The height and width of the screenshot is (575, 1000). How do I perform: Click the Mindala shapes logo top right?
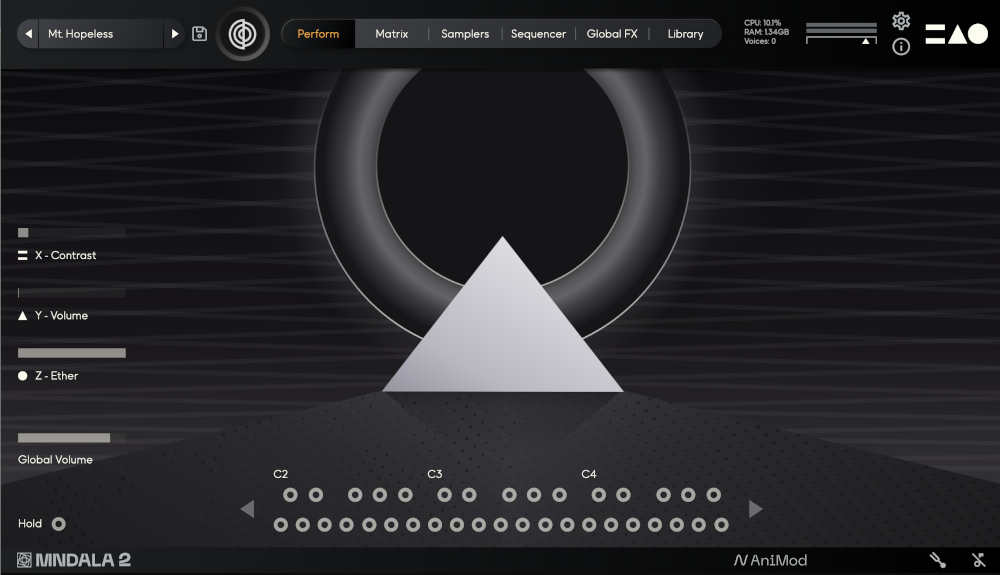pyautogui.click(x=956, y=34)
